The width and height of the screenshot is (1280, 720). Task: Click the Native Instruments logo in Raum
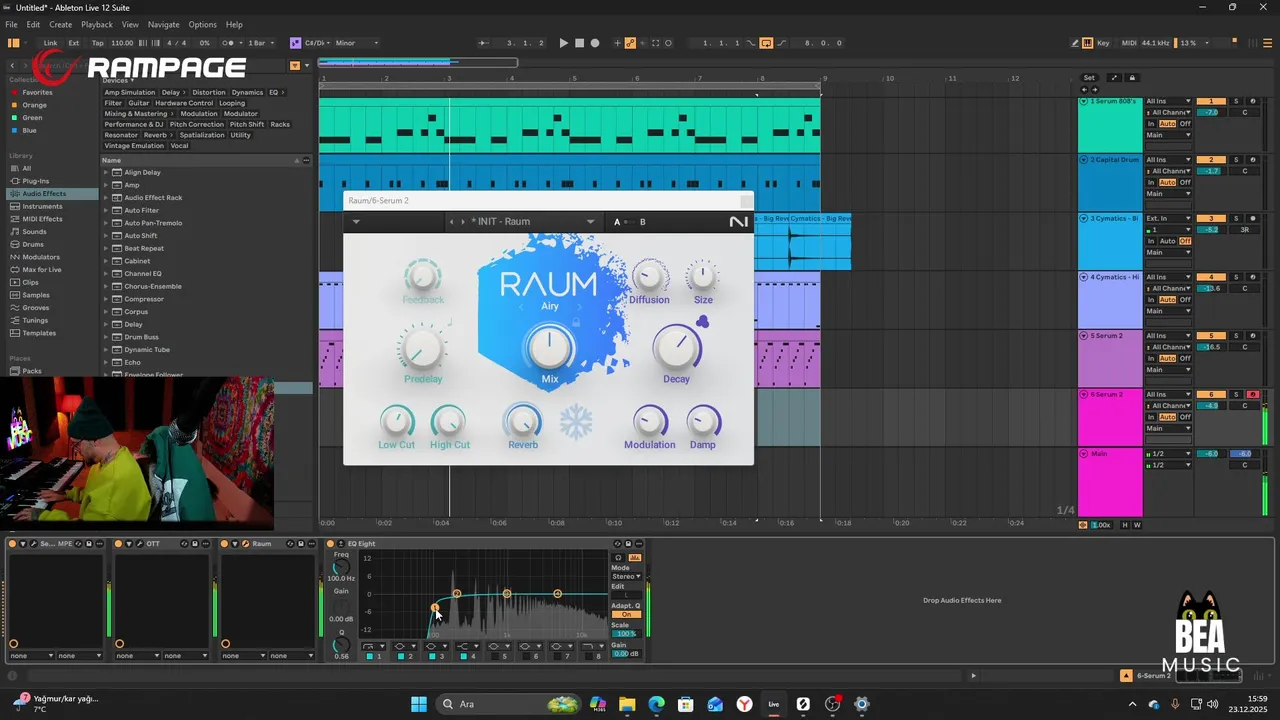click(738, 222)
